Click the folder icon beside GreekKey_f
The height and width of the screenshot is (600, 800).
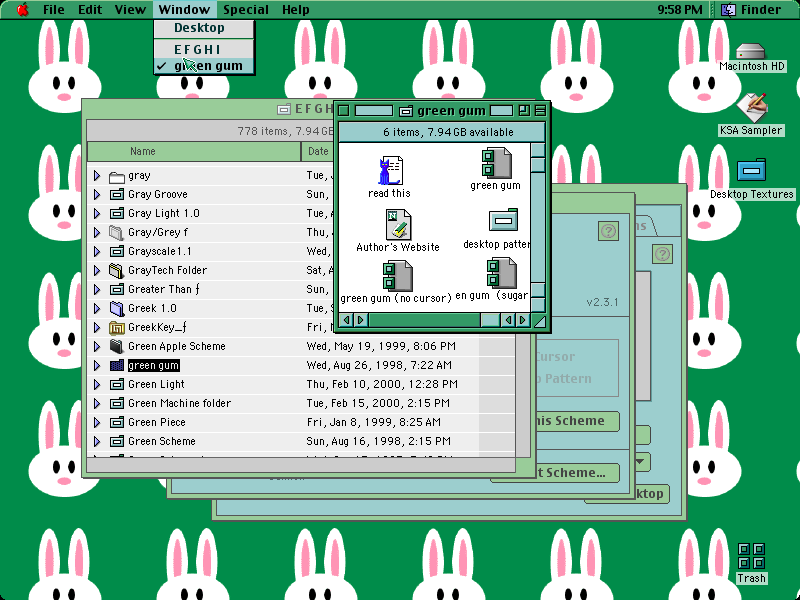[117, 328]
